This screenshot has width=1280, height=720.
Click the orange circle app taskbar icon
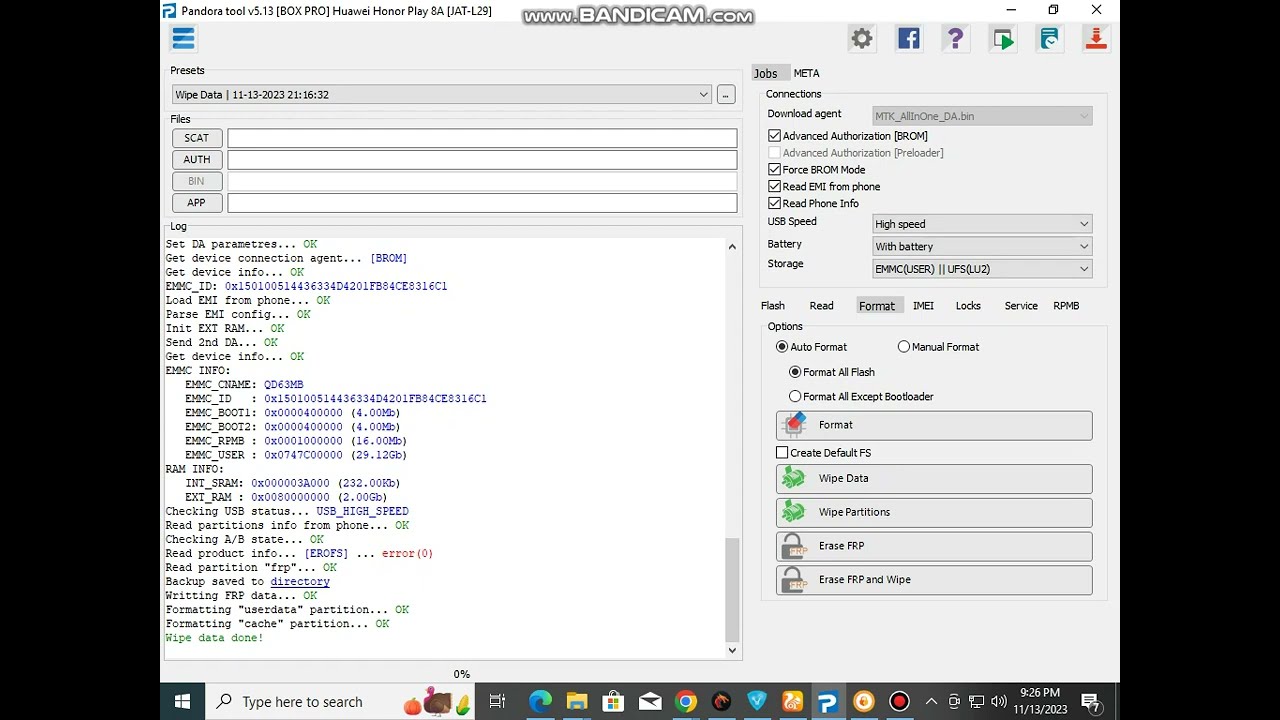click(x=863, y=702)
